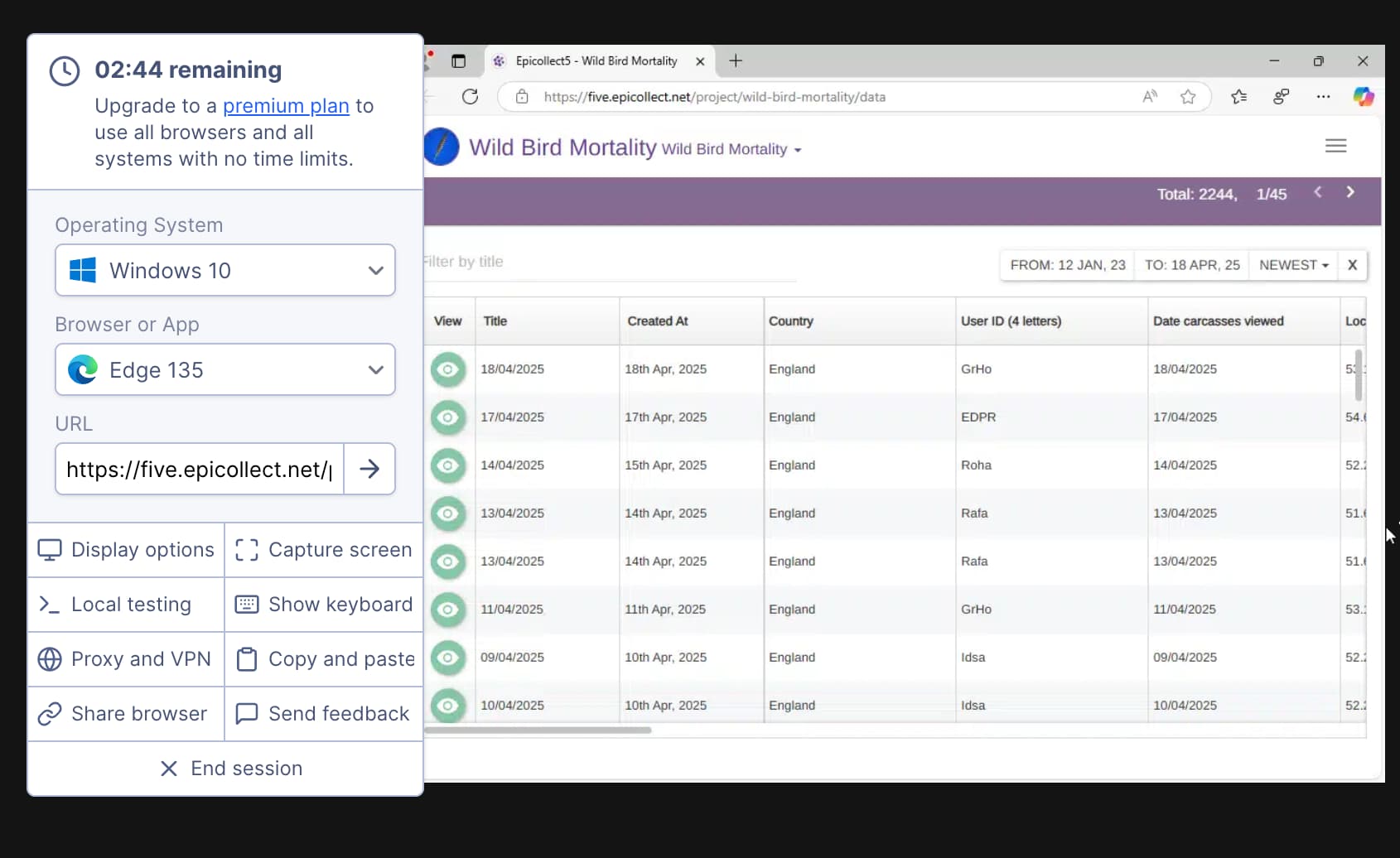Follow the premium plan link
1400x858 pixels.
[x=286, y=106]
